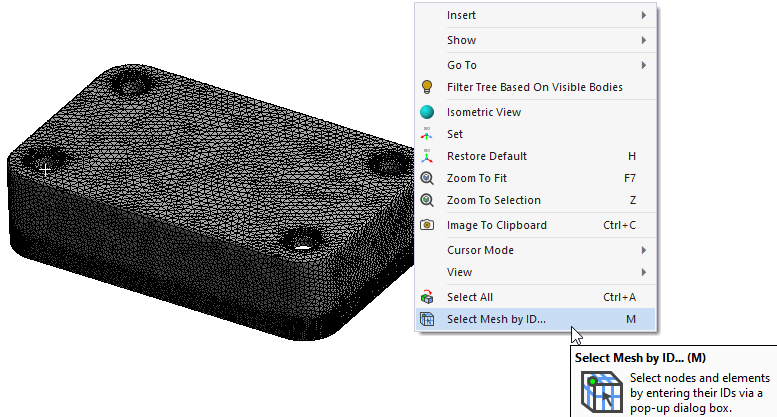The height and width of the screenshot is (417, 777).
Task: Open the Show submenu
Action: pos(536,40)
